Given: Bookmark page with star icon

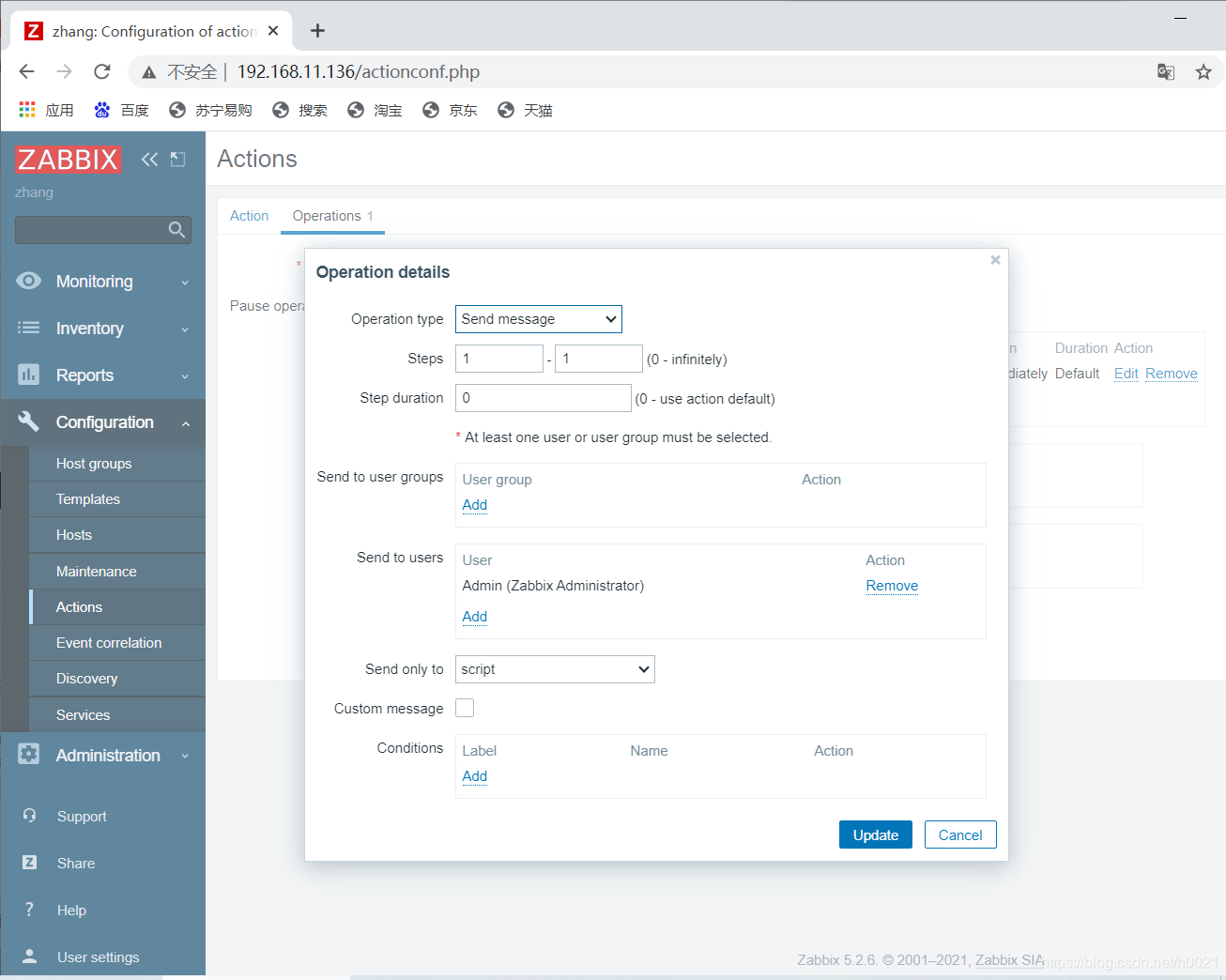Looking at the screenshot, I should (1203, 72).
